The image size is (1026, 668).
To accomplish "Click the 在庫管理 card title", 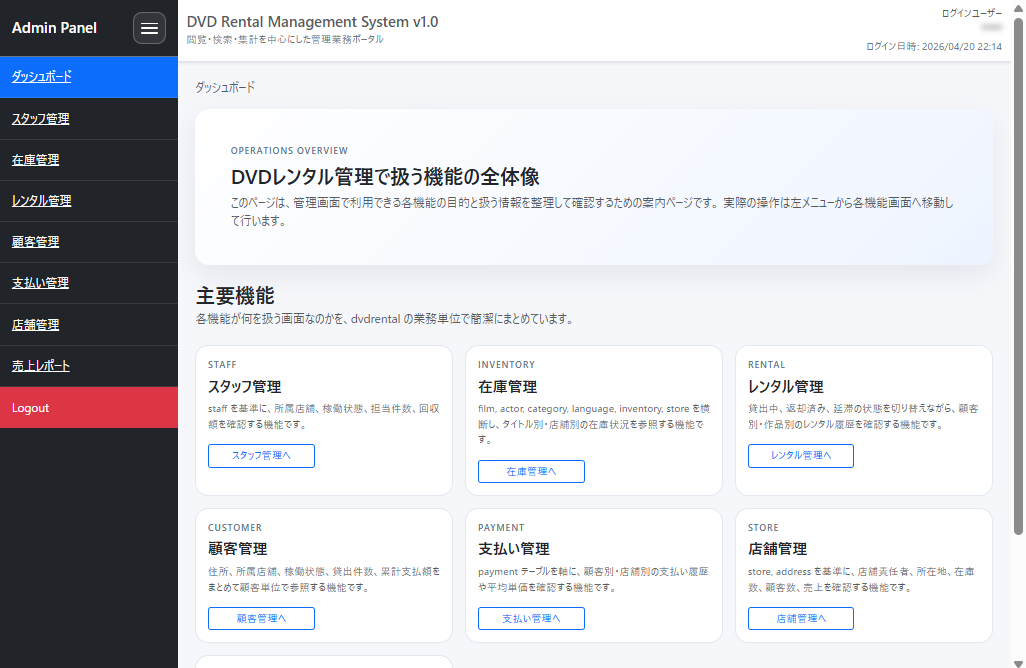I will (x=508, y=387).
